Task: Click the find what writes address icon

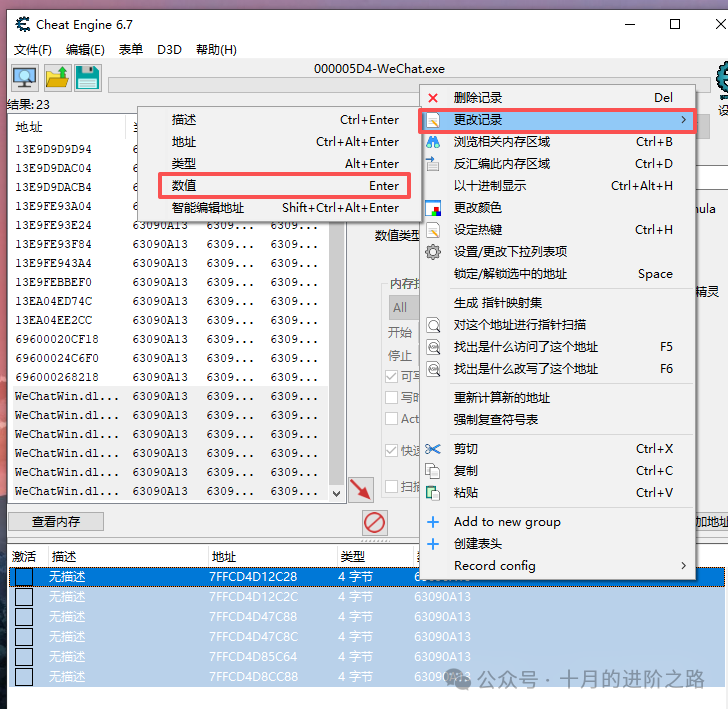Action: [433, 369]
